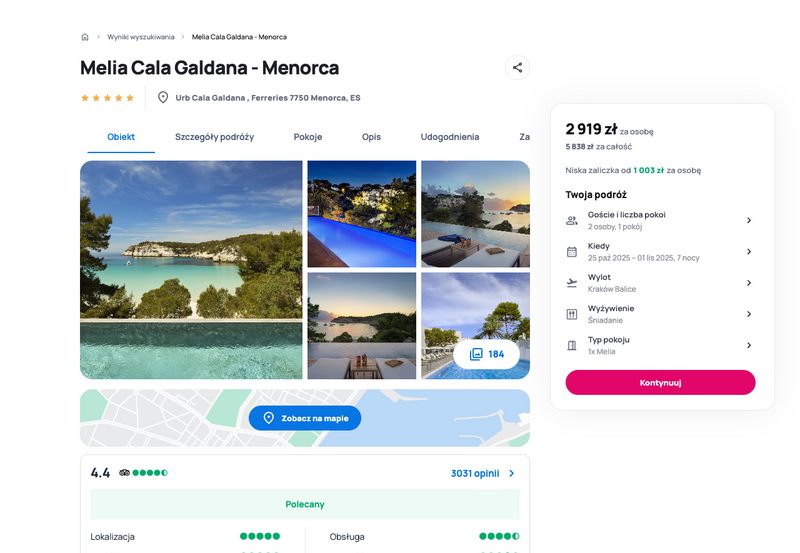800x553 pixels.
Task: Click the home icon in breadcrumb
Action: click(85, 37)
